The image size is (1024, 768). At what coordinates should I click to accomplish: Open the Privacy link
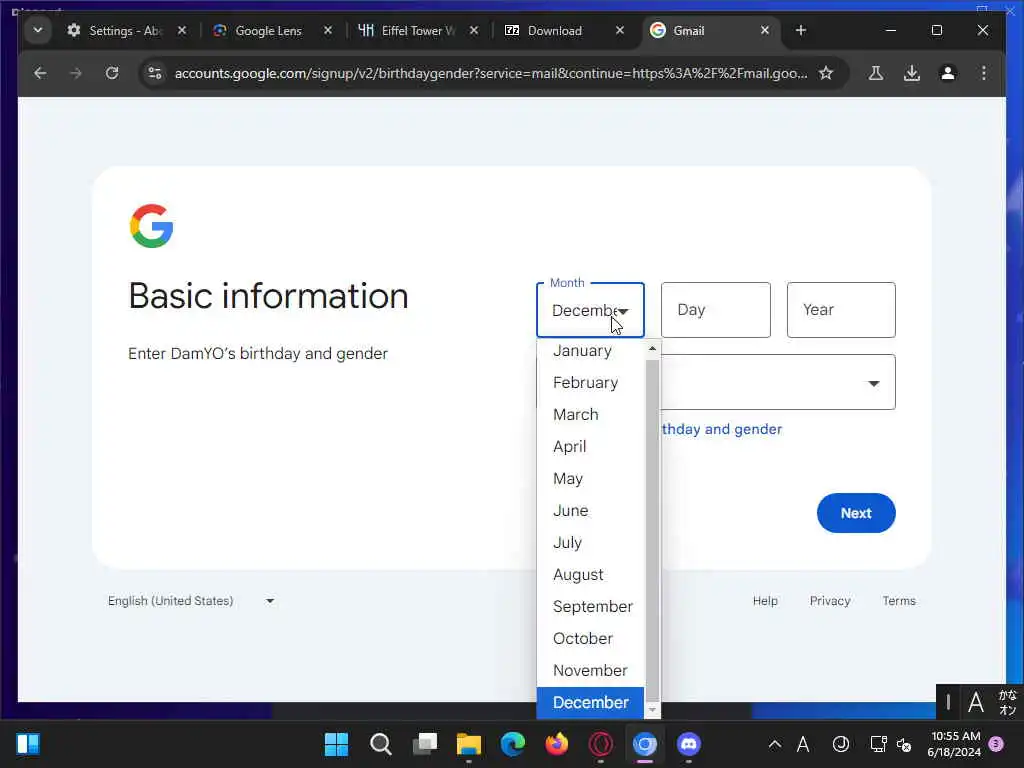[829, 601]
